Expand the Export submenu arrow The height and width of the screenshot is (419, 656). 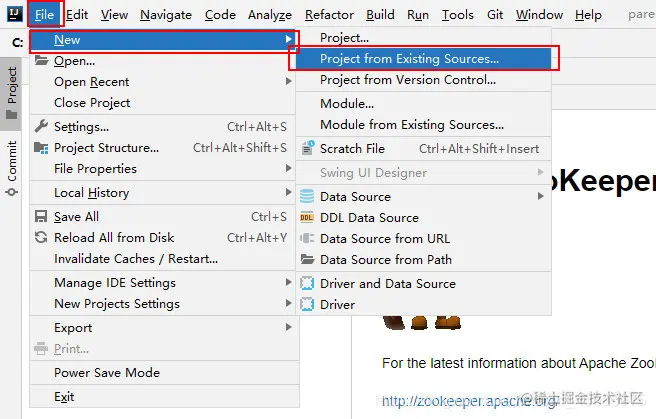pyautogui.click(x=288, y=327)
